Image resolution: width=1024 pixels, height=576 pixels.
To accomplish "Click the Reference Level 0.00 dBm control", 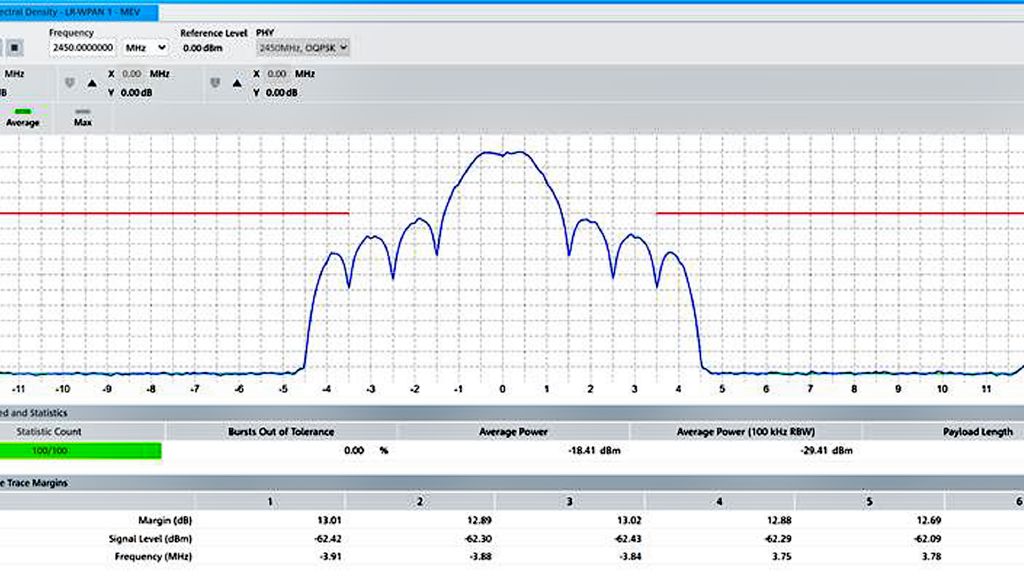I will (x=203, y=47).
